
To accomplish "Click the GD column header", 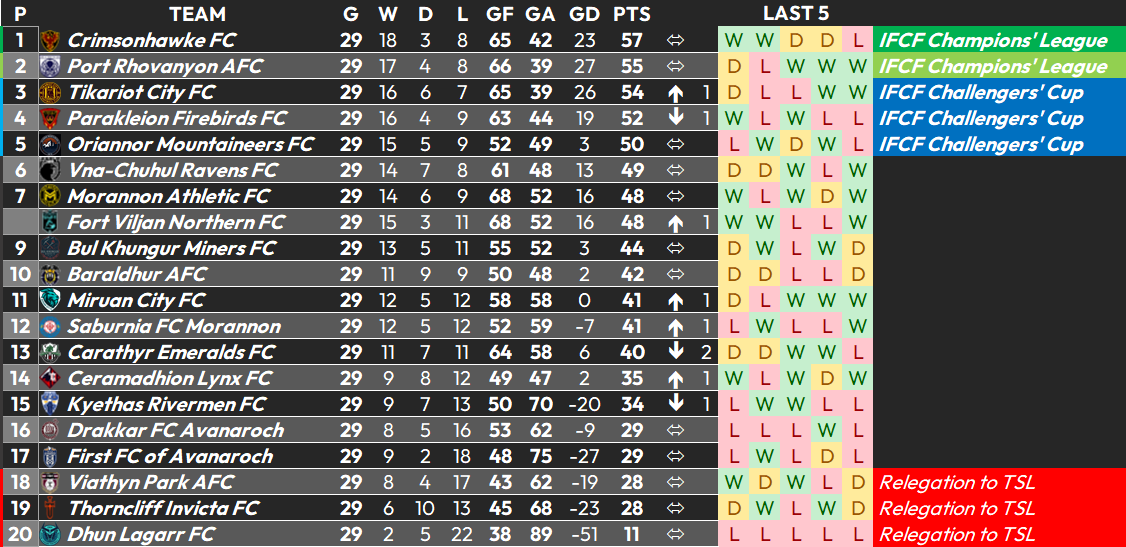I will 585,14.
